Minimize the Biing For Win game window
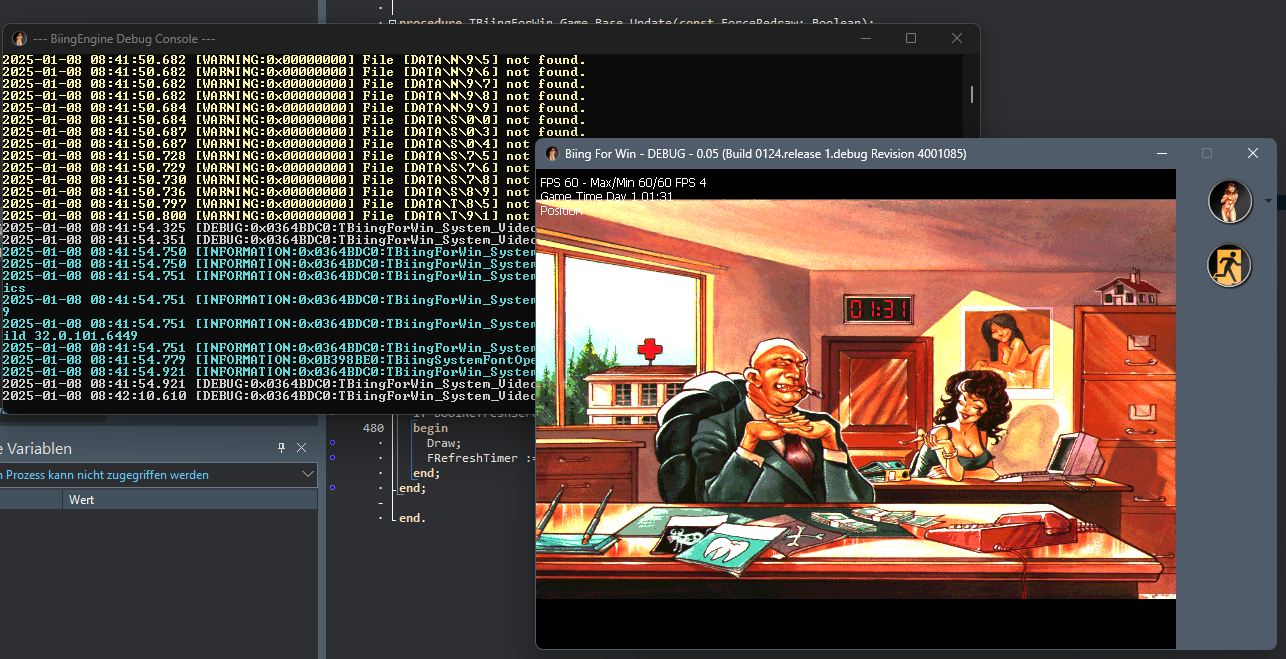1286x659 pixels. point(1162,153)
